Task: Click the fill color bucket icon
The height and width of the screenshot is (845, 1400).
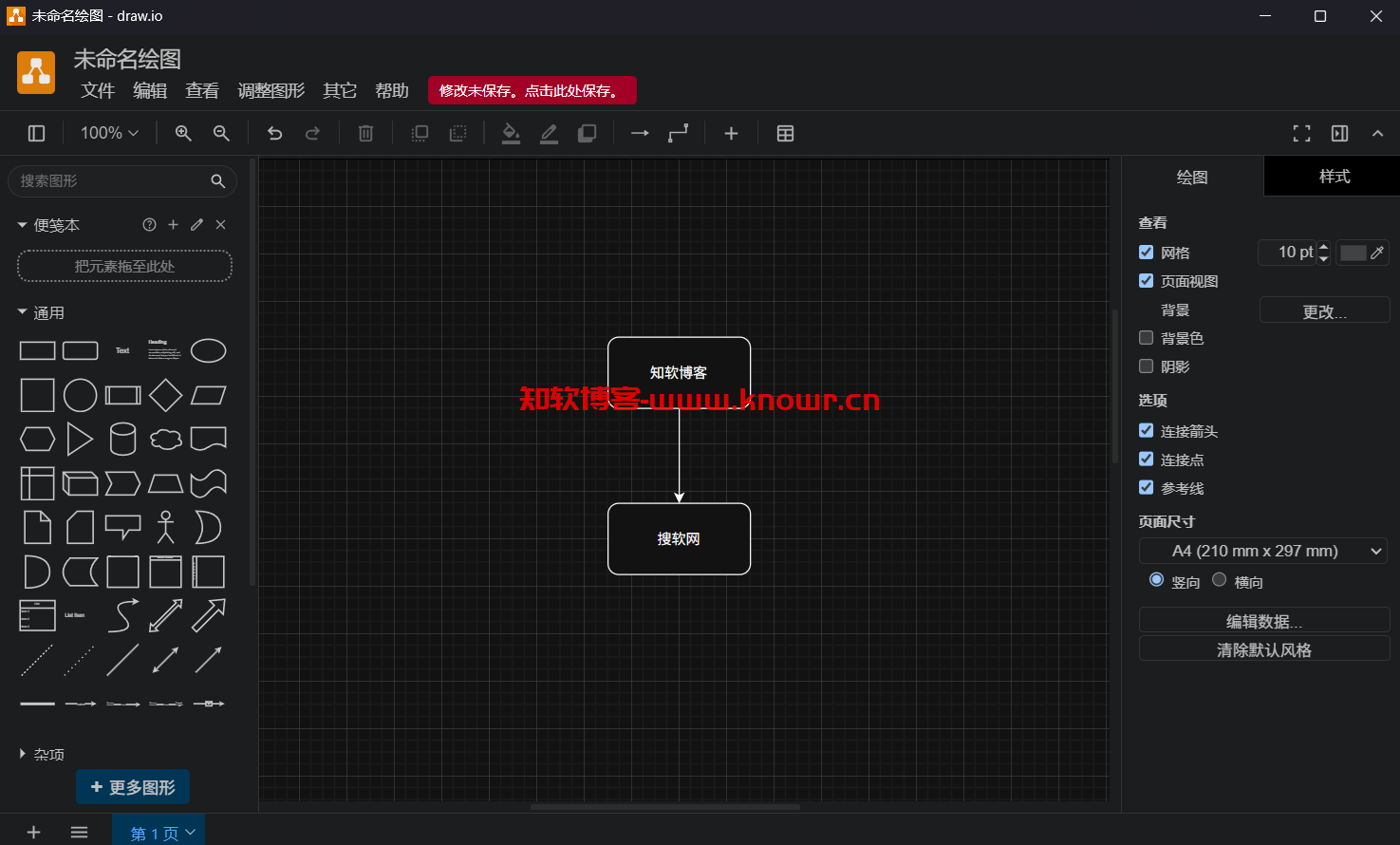Action: (x=511, y=134)
